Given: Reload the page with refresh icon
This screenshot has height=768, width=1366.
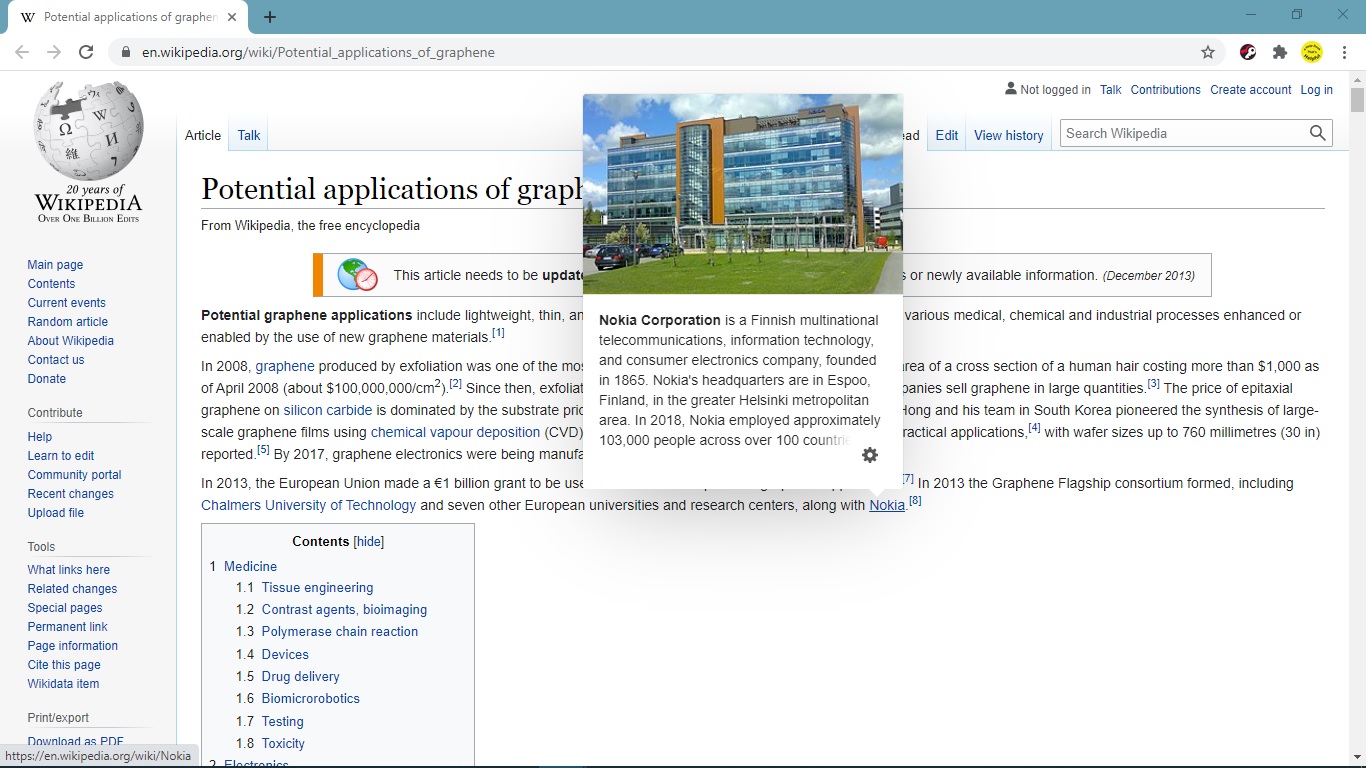Looking at the screenshot, I should (86, 52).
